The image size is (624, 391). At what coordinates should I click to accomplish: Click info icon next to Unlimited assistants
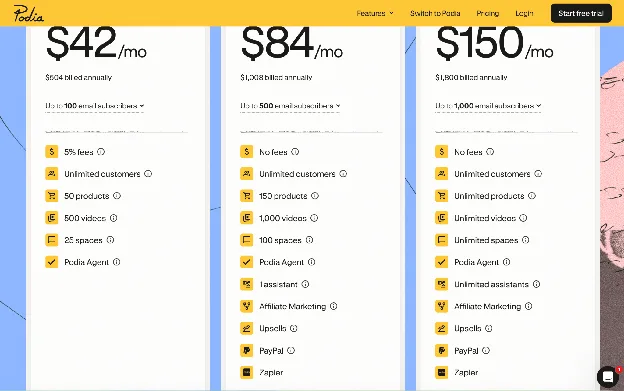[536, 284]
